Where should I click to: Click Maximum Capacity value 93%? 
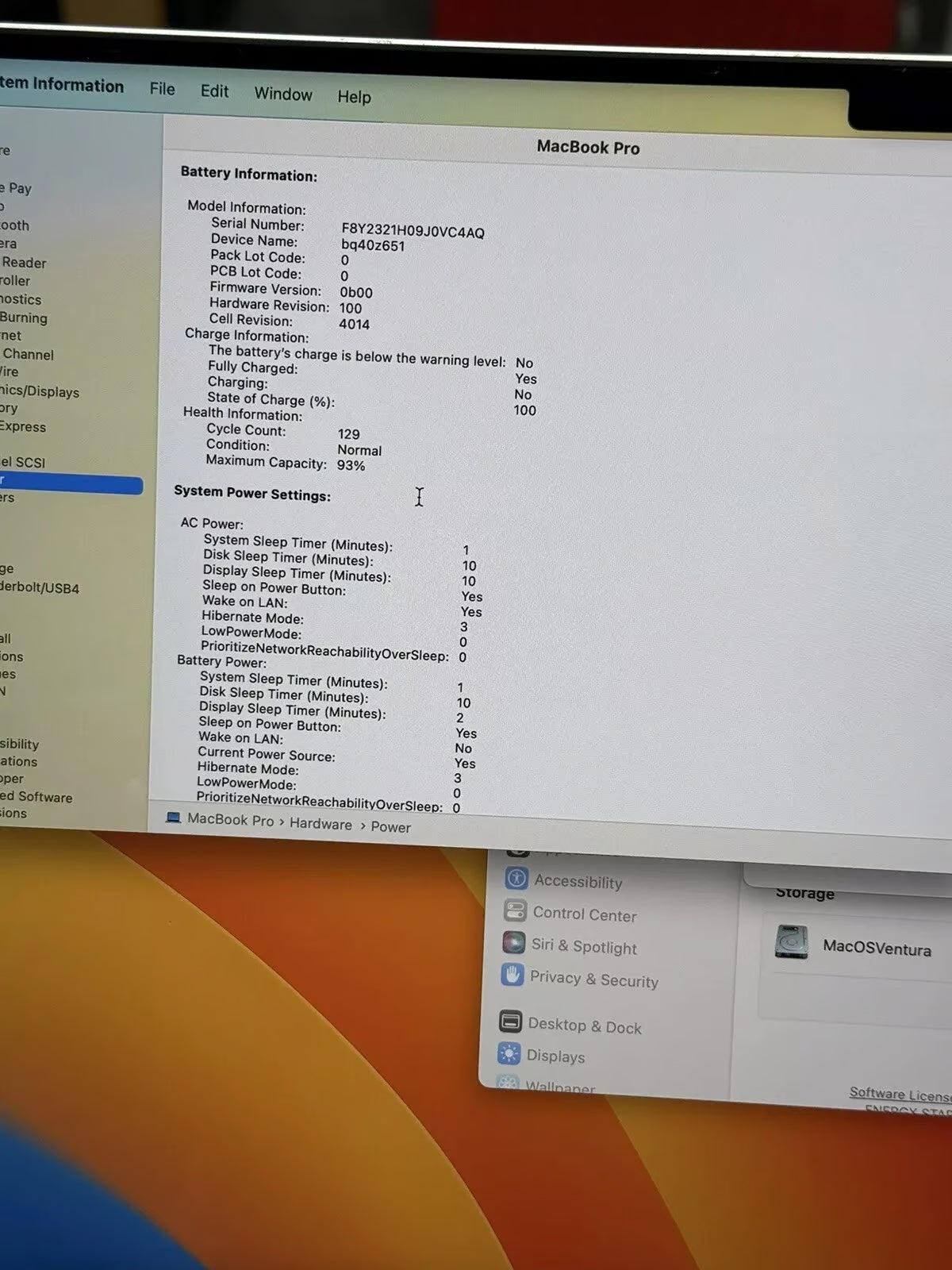click(x=351, y=465)
